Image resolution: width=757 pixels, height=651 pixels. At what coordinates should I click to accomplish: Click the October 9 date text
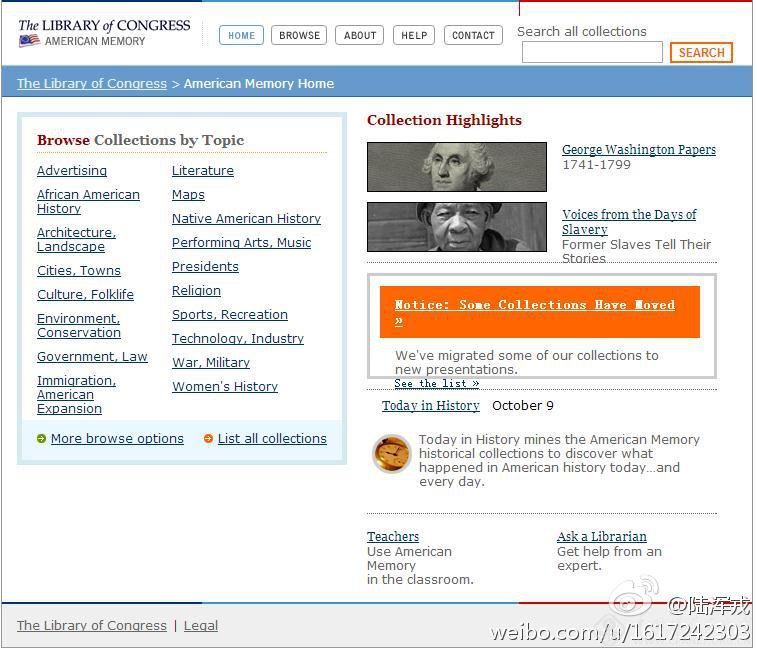click(x=523, y=406)
